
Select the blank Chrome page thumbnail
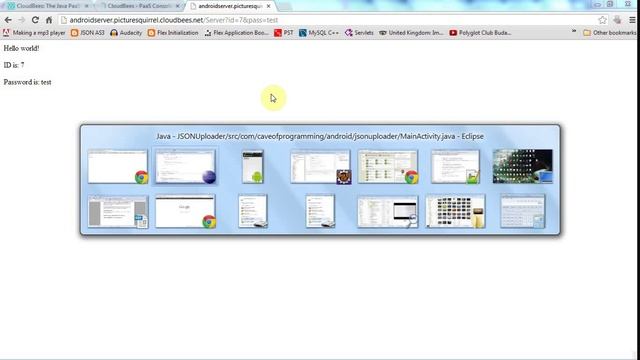[118, 166]
